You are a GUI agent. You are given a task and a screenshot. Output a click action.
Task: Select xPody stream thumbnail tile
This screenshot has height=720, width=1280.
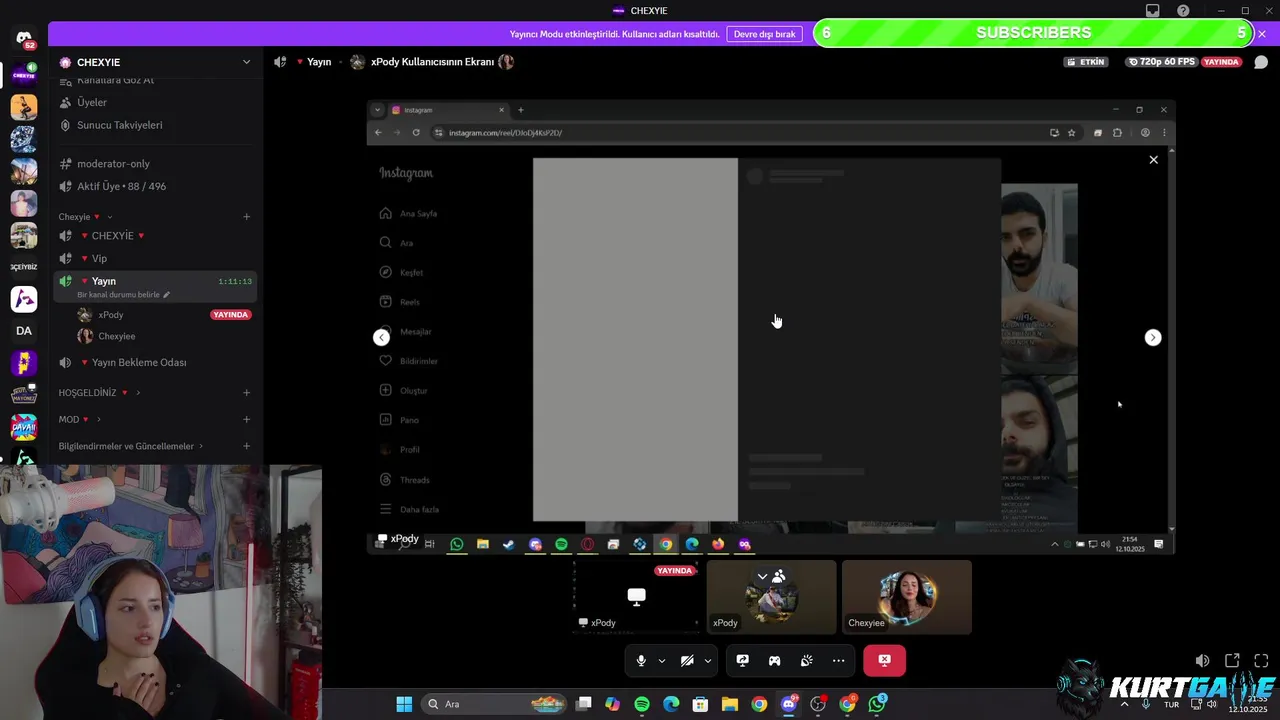click(x=636, y=597)
